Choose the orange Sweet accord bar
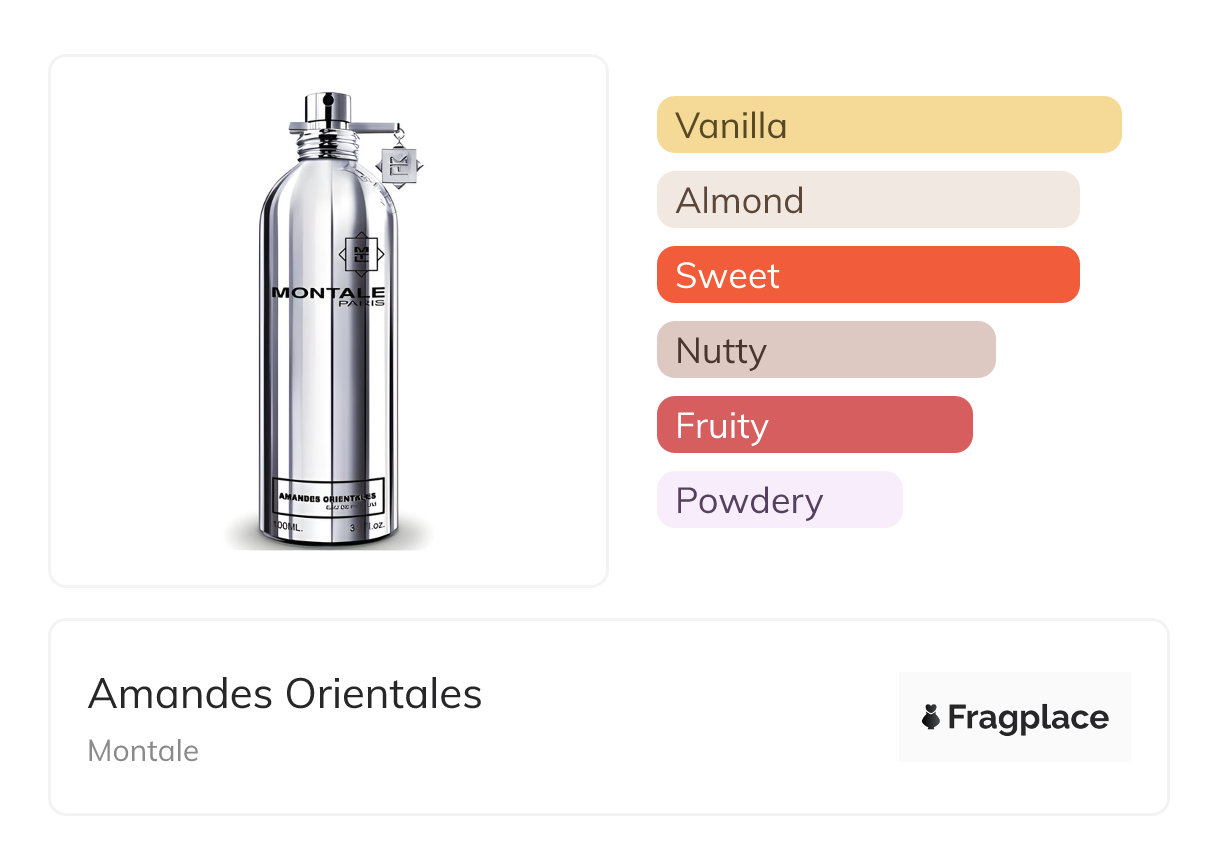1218x864 pixels. (867, 275)
